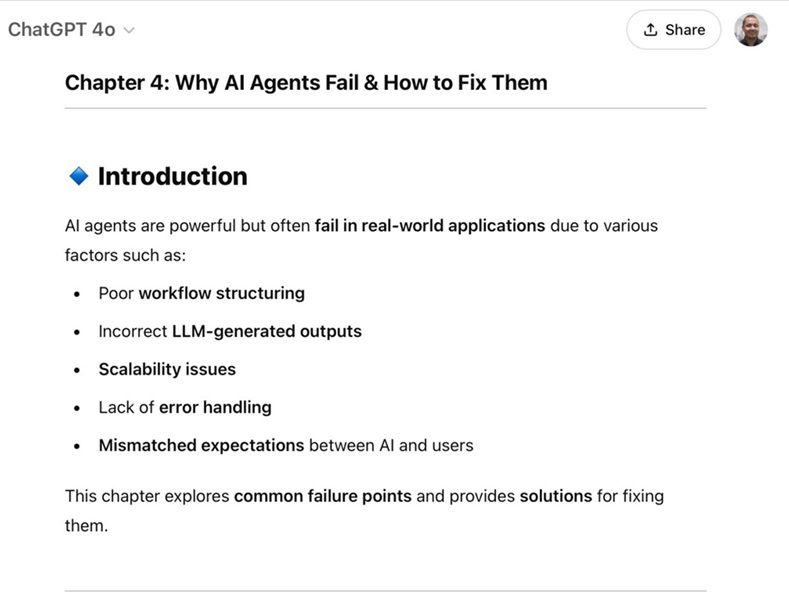Select the Introduction heading text
Screen dimensions: 789x600
click(172, 176)
